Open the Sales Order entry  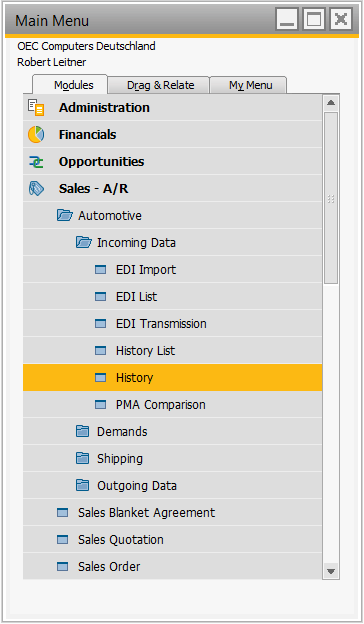click(x=172, y=566)
